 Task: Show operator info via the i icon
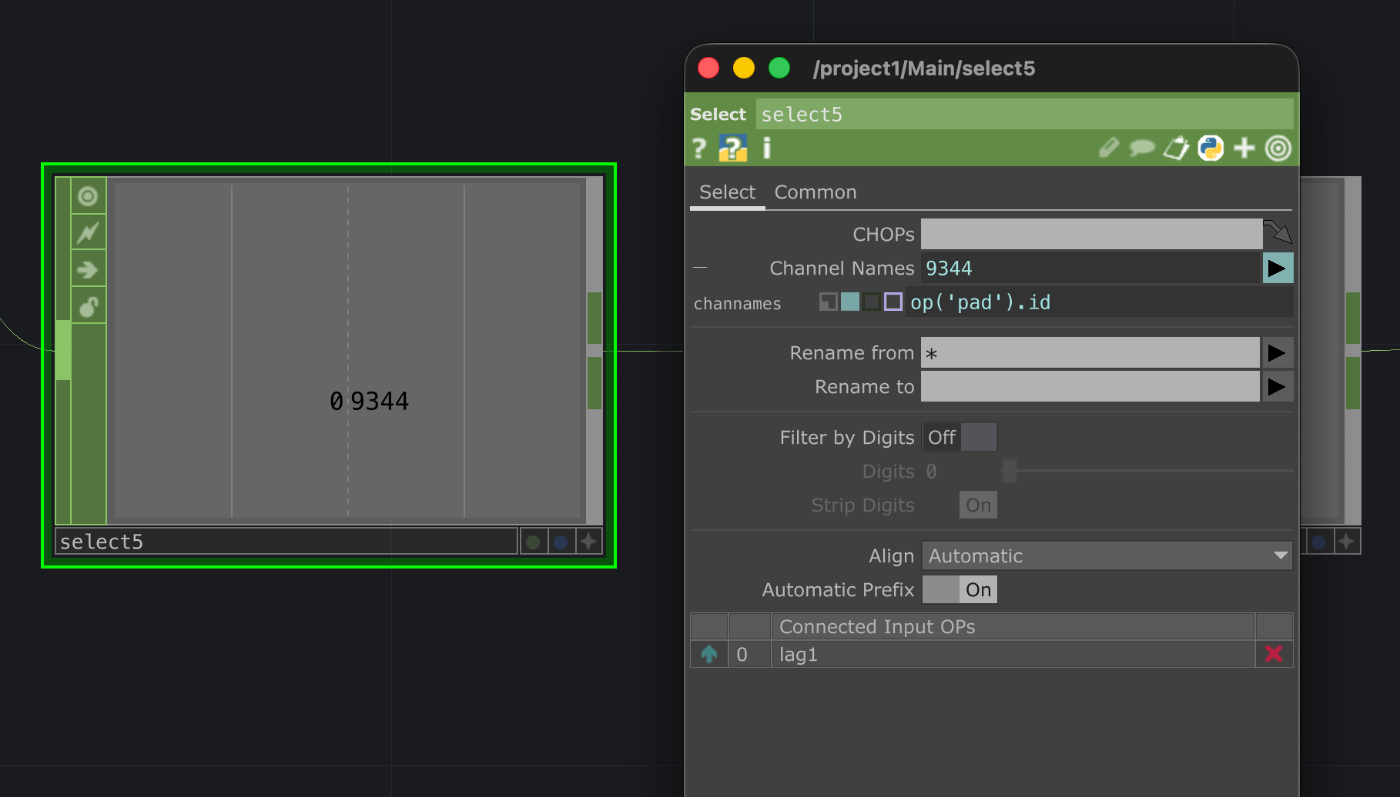pyautogui.click(x=767, y=149)
